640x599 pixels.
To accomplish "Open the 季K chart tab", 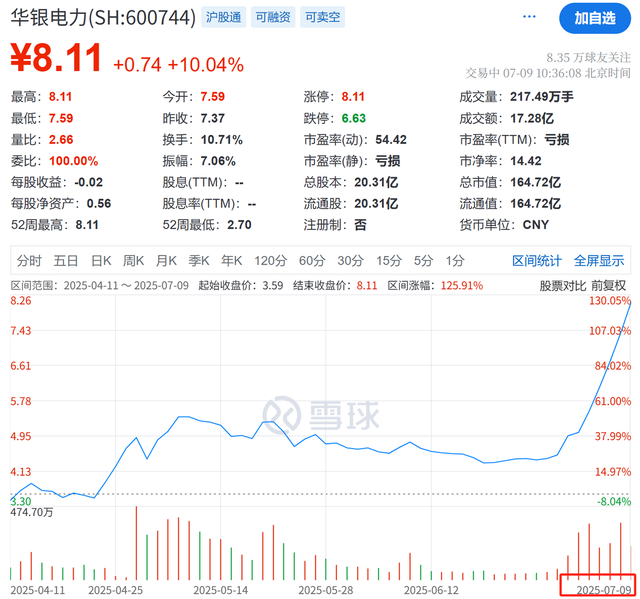I will [x=199, y=260].
